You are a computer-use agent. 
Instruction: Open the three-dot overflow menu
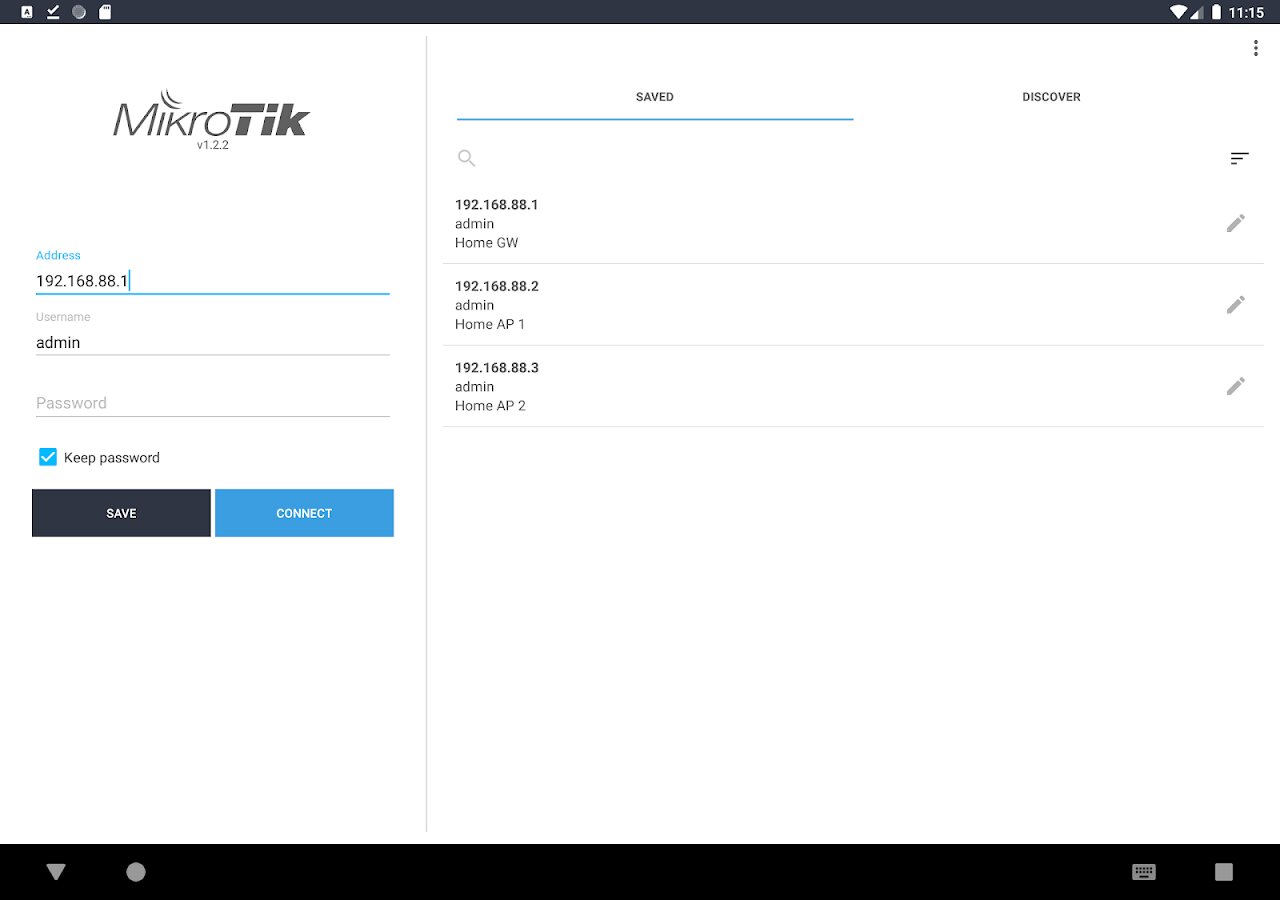(x=1255, y=48)
